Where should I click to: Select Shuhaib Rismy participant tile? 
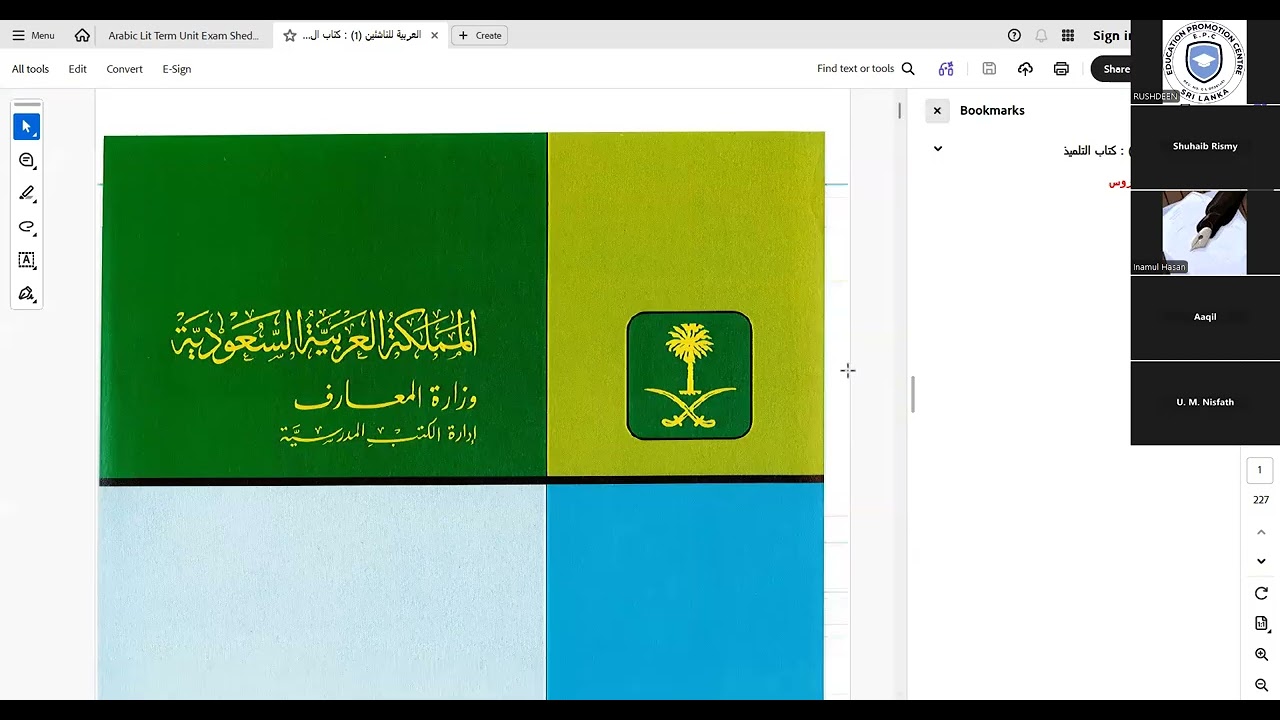coord(1205,147)
